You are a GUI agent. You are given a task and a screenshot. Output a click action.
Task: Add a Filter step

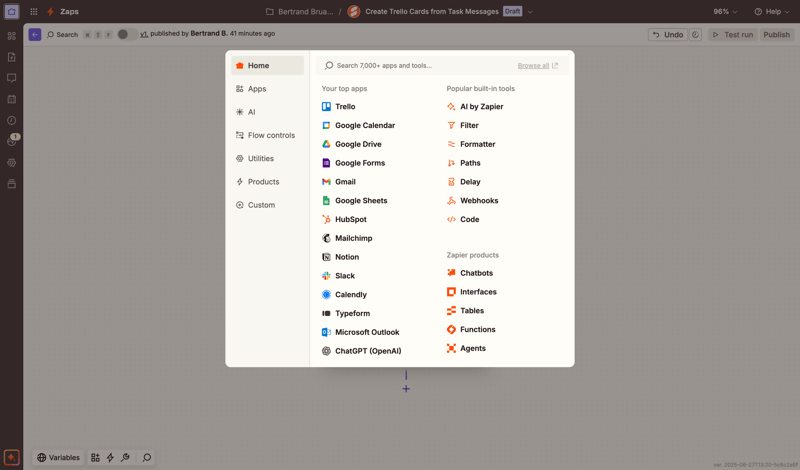click(463, 126)
